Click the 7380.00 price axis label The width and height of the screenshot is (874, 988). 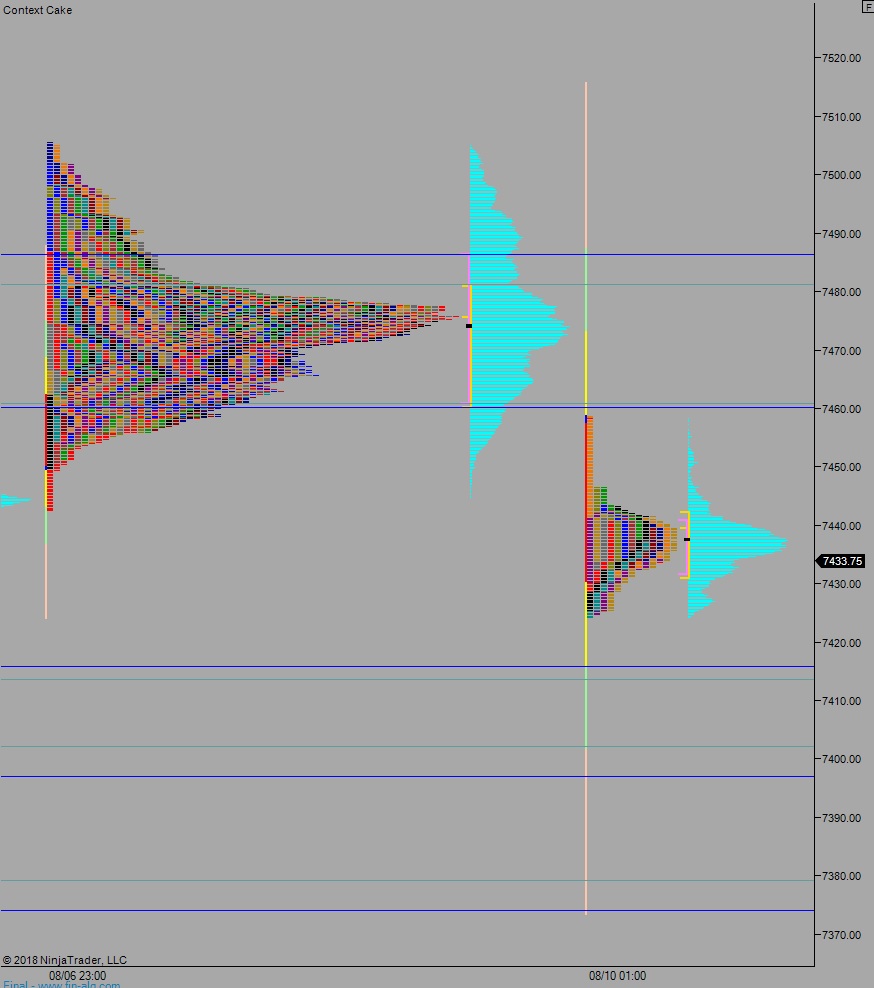coord(841,876)
